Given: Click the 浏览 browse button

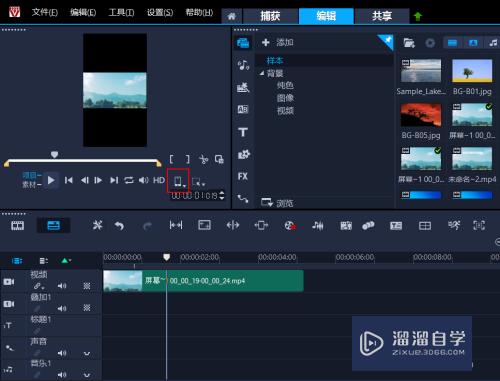Looking at the screenshot, I should (277, 203).
